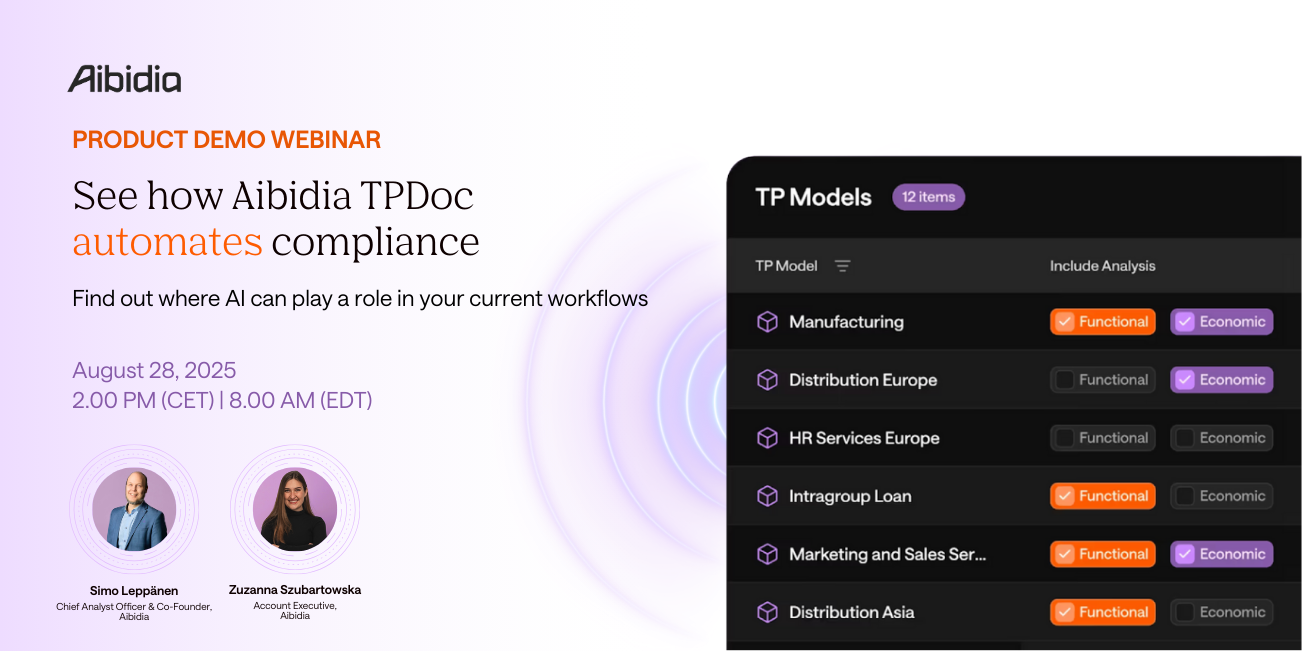Select the Manufacturing row name
1302x651 pixels.
point(846,322)
